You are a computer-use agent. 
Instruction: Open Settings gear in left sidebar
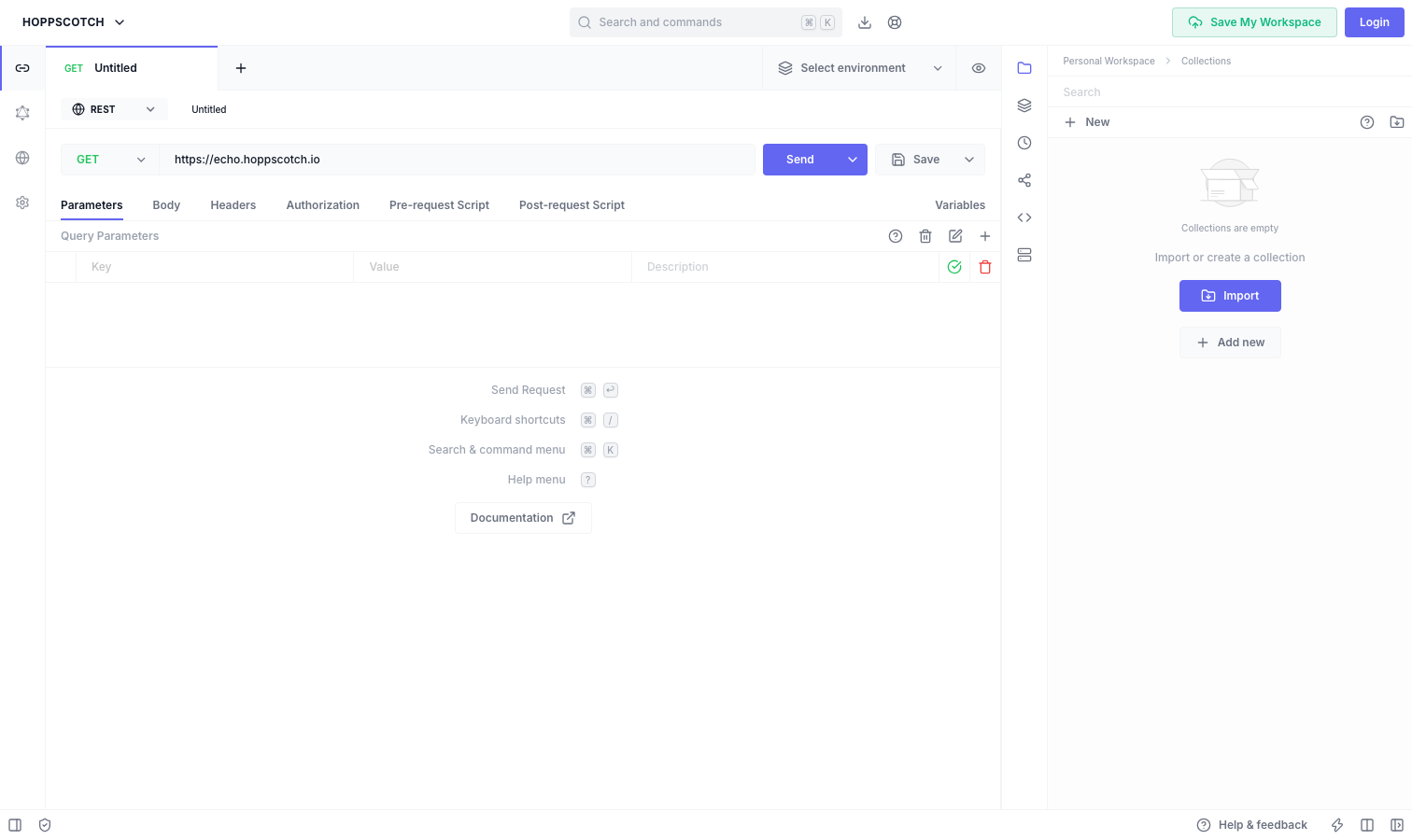(22, 203)
